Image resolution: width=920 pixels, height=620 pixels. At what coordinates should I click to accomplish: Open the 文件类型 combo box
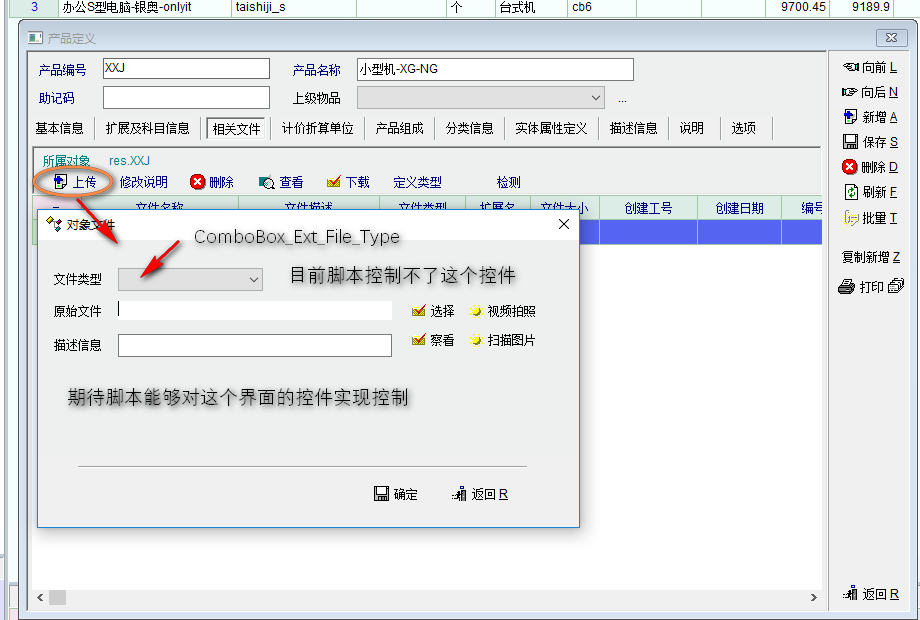pos(190,280)
